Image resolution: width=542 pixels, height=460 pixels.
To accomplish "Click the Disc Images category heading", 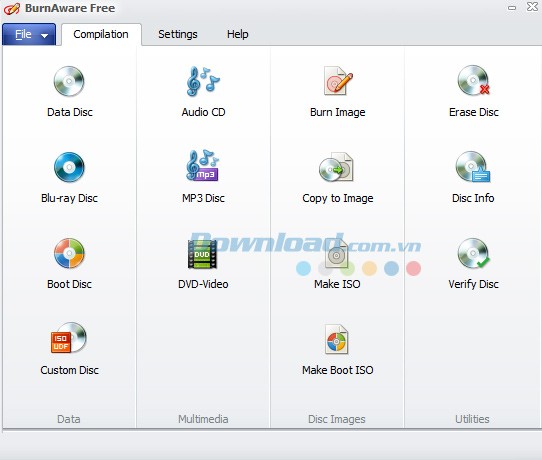I will [337, 419].
